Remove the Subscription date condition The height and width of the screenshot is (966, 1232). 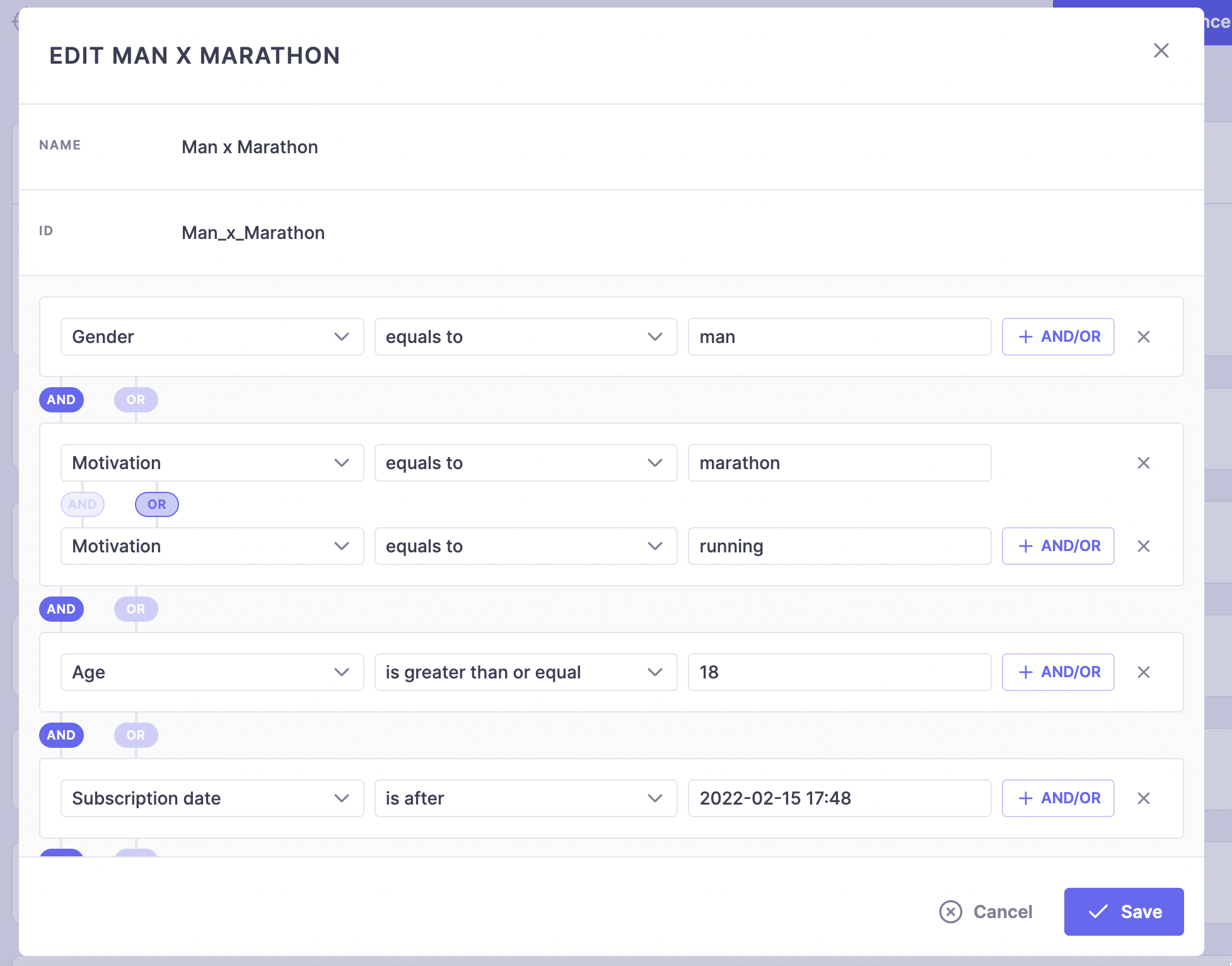(1143, 798)
